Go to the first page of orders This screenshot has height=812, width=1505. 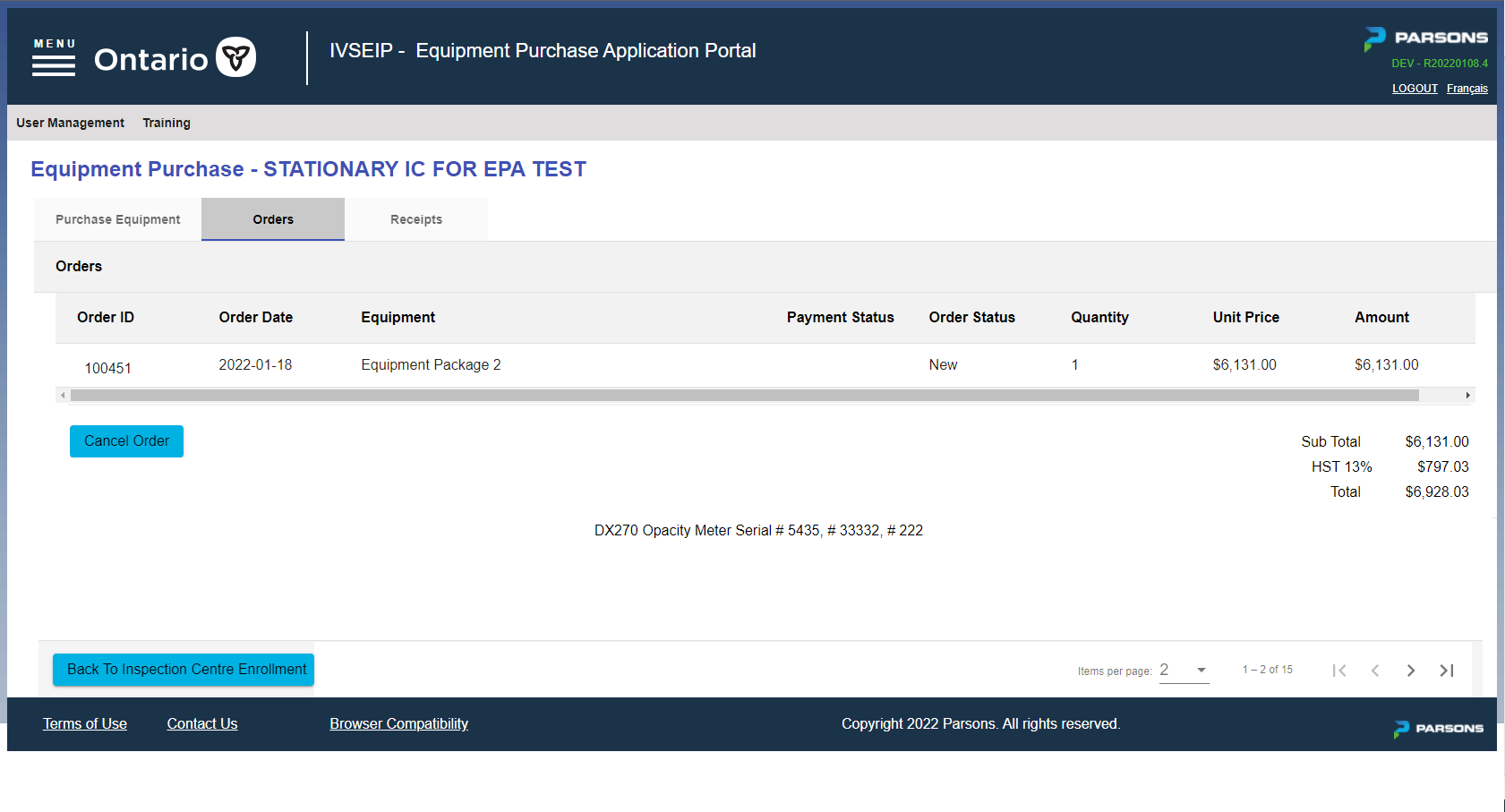(1339, 670)
